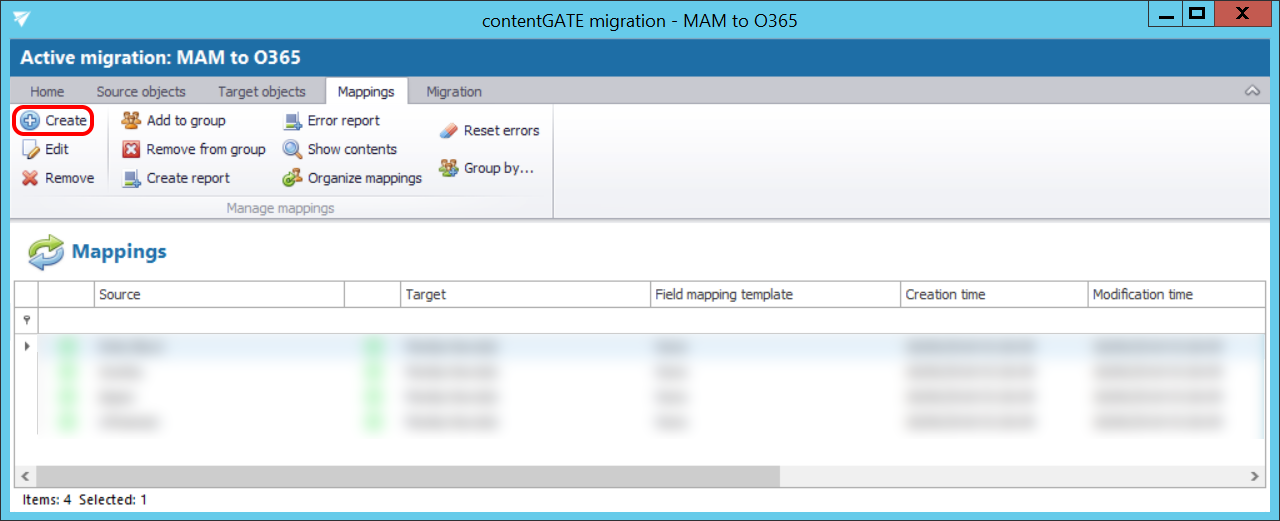Switch to the Migration tab
Viewport: 1280px width, 521px height.
point(454,91)
